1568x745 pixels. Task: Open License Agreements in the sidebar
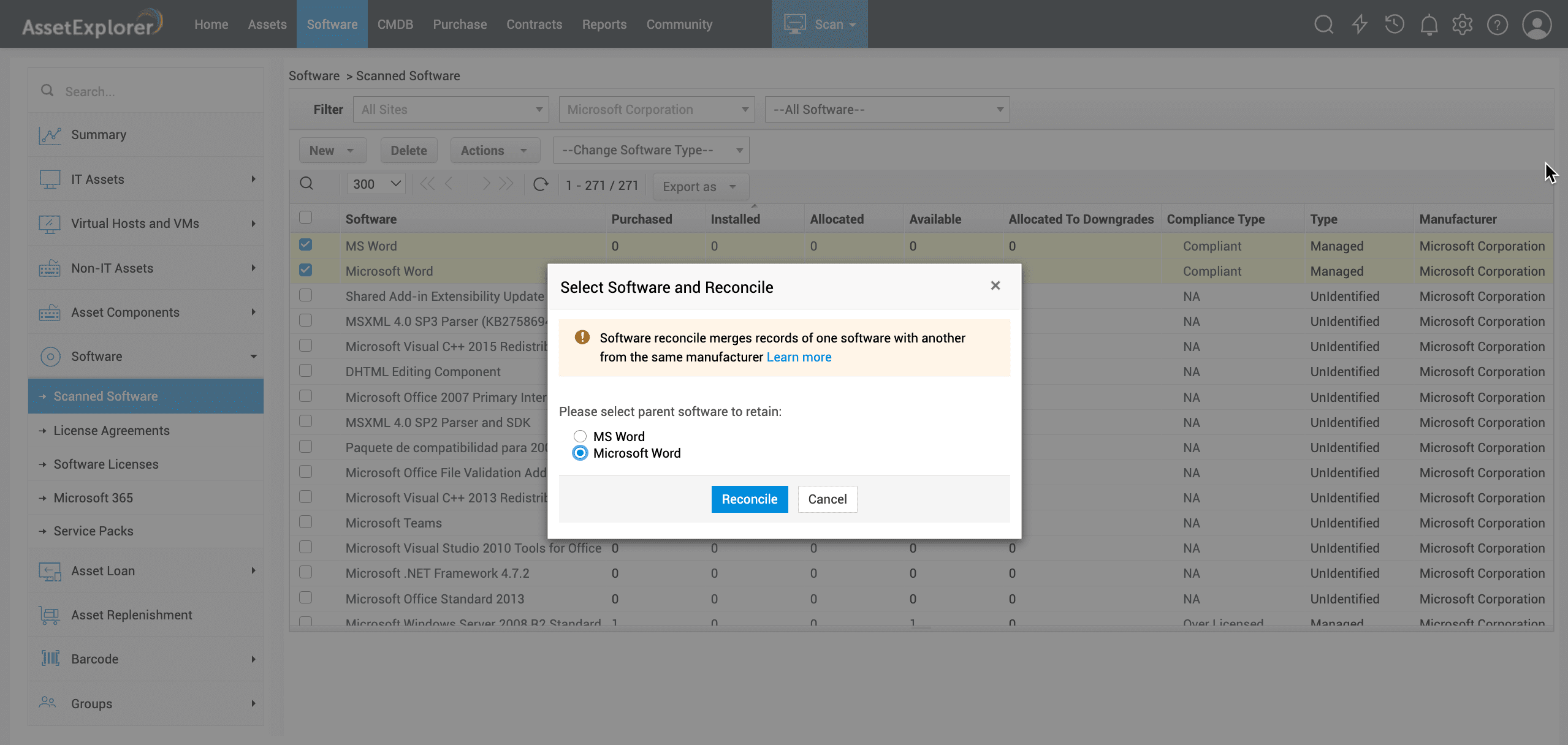coord(112,431)
